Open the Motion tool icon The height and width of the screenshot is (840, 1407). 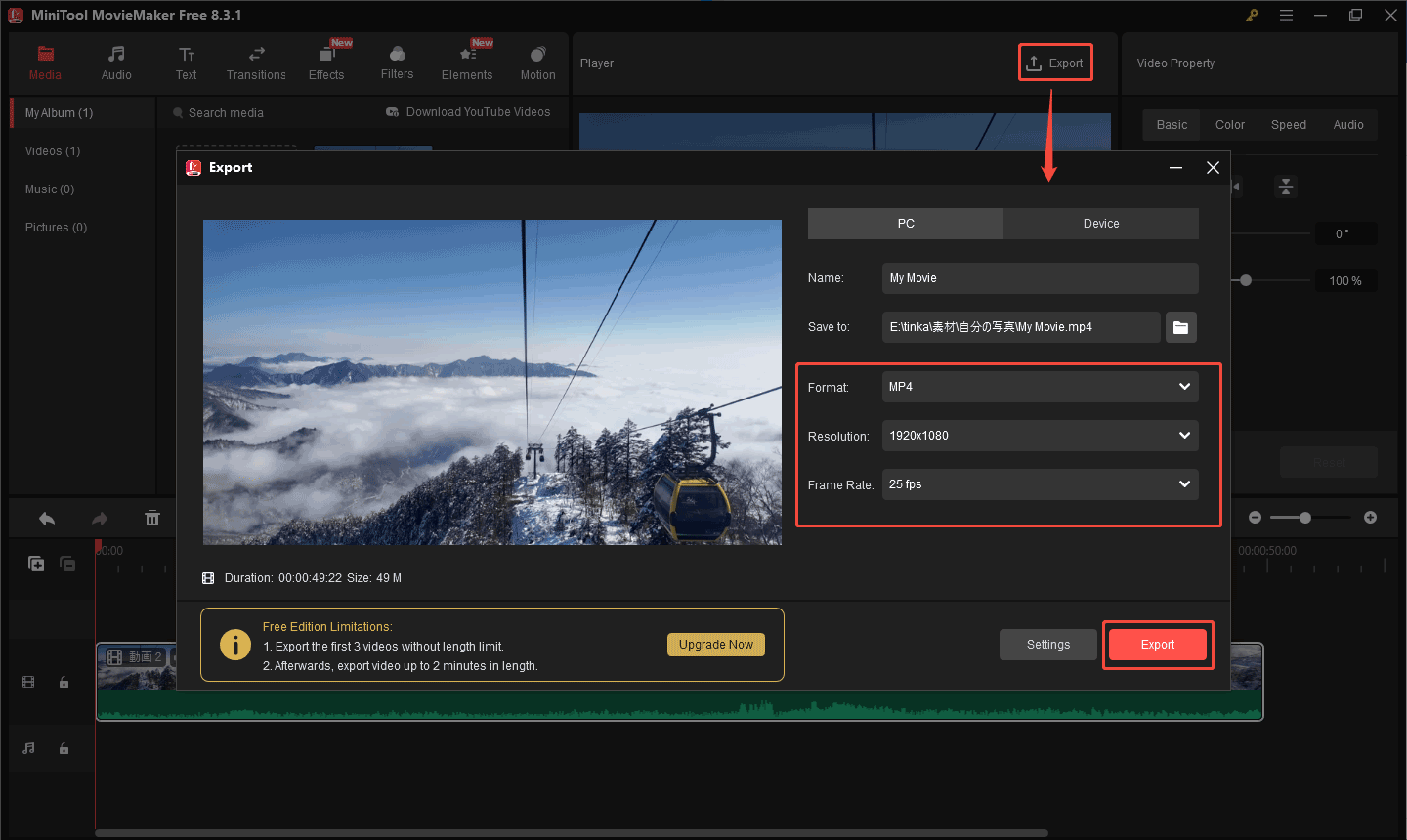pyautogui.click(x=537, y=55)
